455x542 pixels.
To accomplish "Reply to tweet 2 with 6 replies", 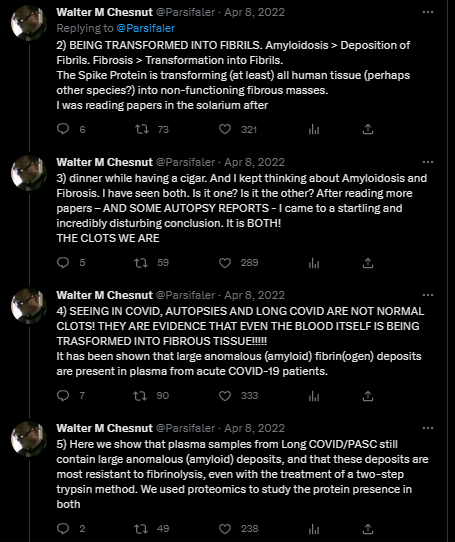I will coord(63,129).
